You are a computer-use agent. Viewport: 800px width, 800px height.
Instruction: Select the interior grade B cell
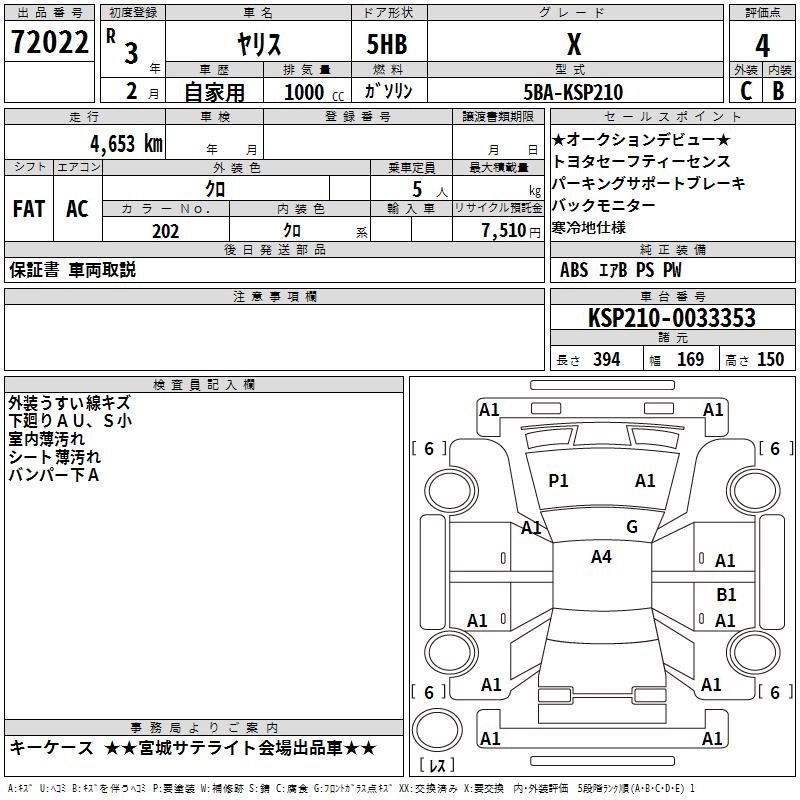tap(779, 91)
